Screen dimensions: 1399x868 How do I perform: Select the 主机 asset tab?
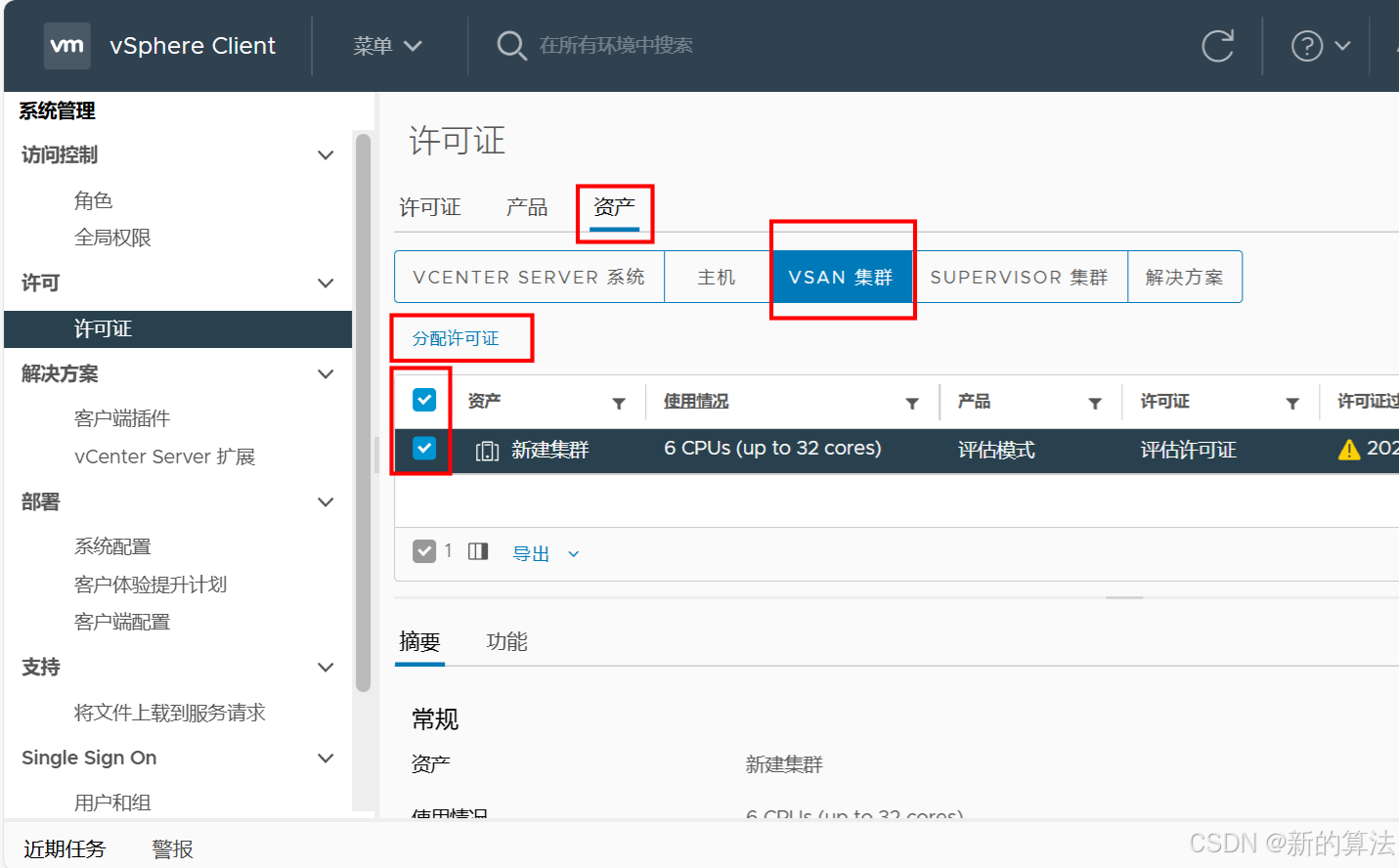717,278
